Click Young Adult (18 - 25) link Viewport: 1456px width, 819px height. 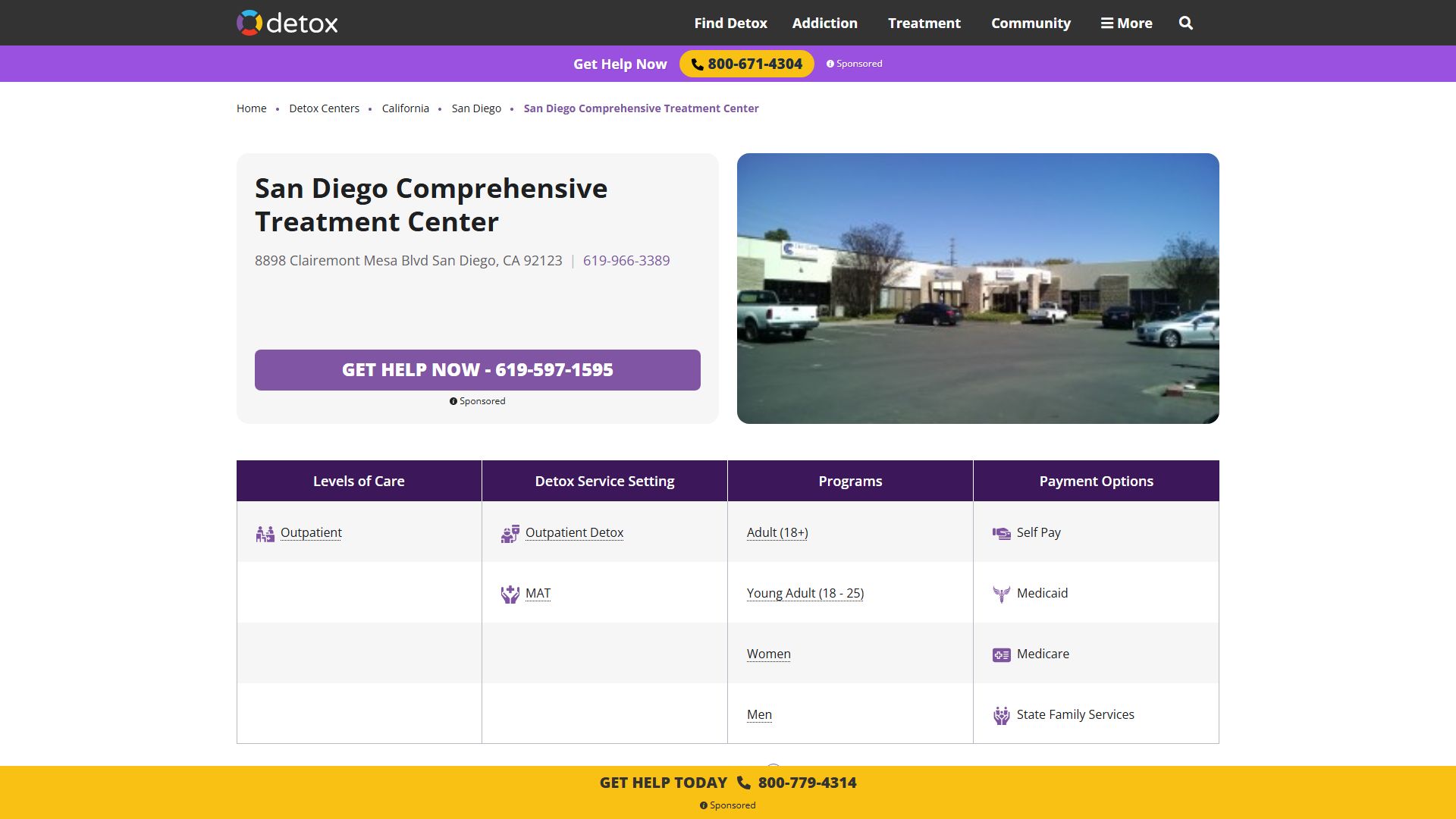tap(805, 593)
